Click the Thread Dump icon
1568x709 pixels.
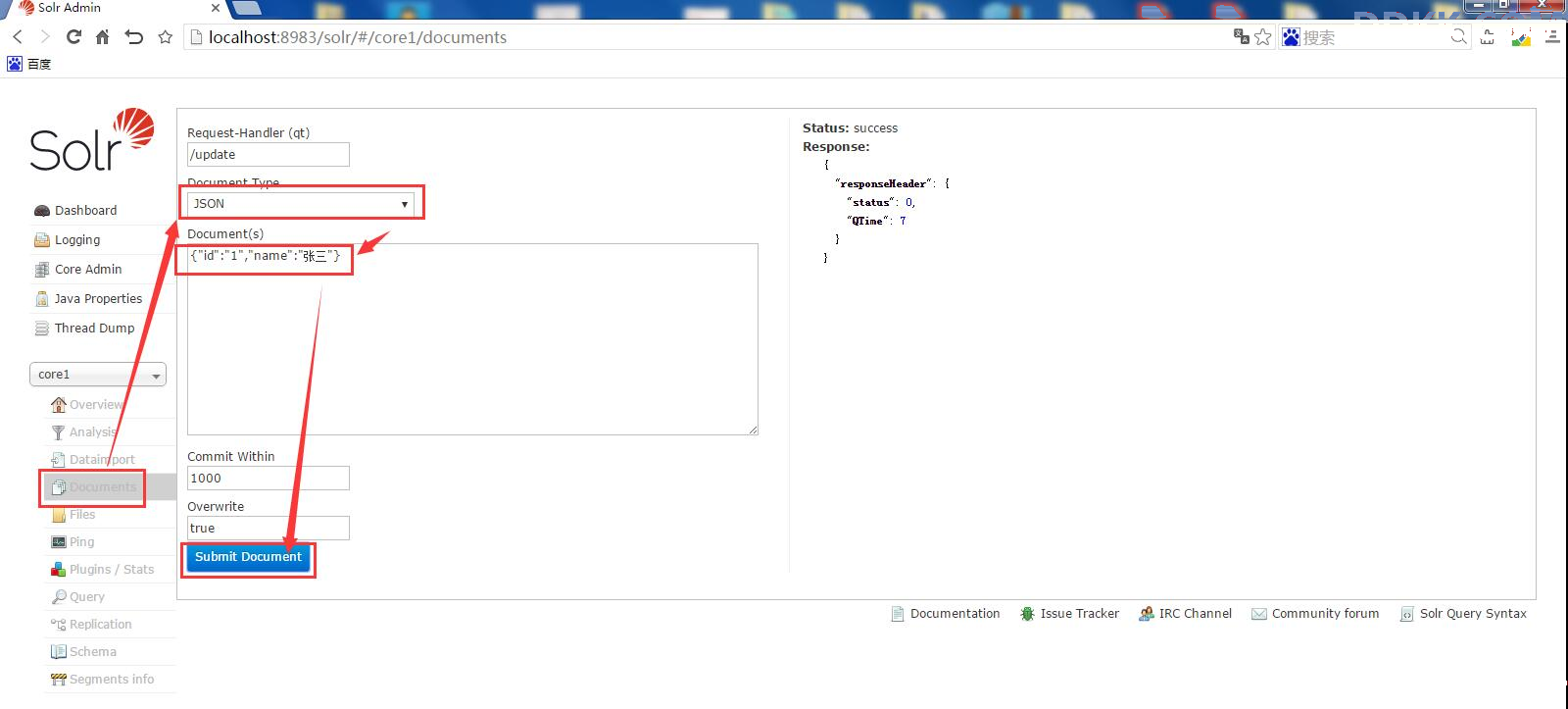click(x=42, y=329)
